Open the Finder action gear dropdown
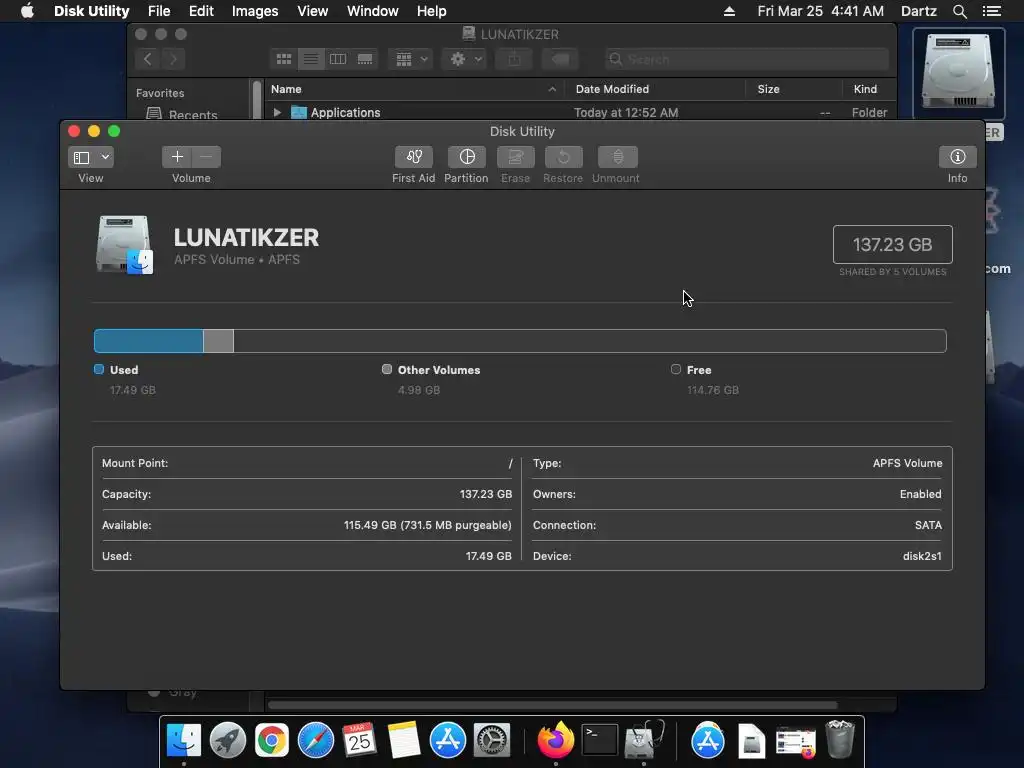This screenshot has width=1024, height=768. click(465, 59)
